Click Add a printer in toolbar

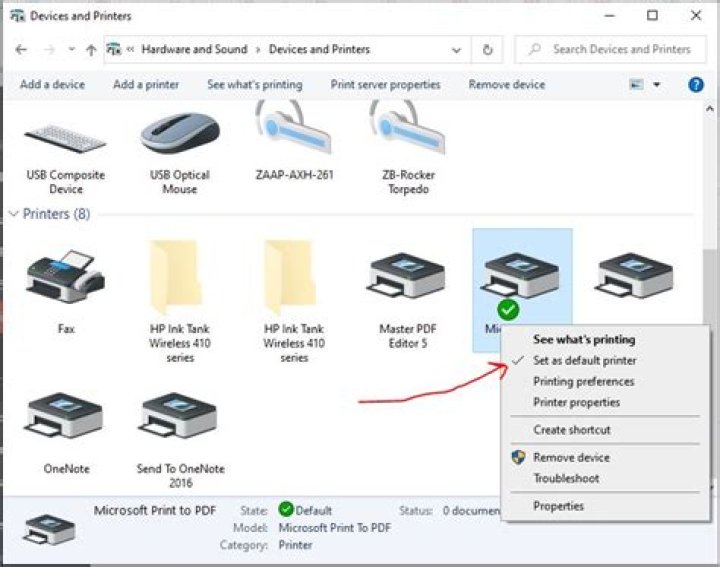[x=146, y=84]
